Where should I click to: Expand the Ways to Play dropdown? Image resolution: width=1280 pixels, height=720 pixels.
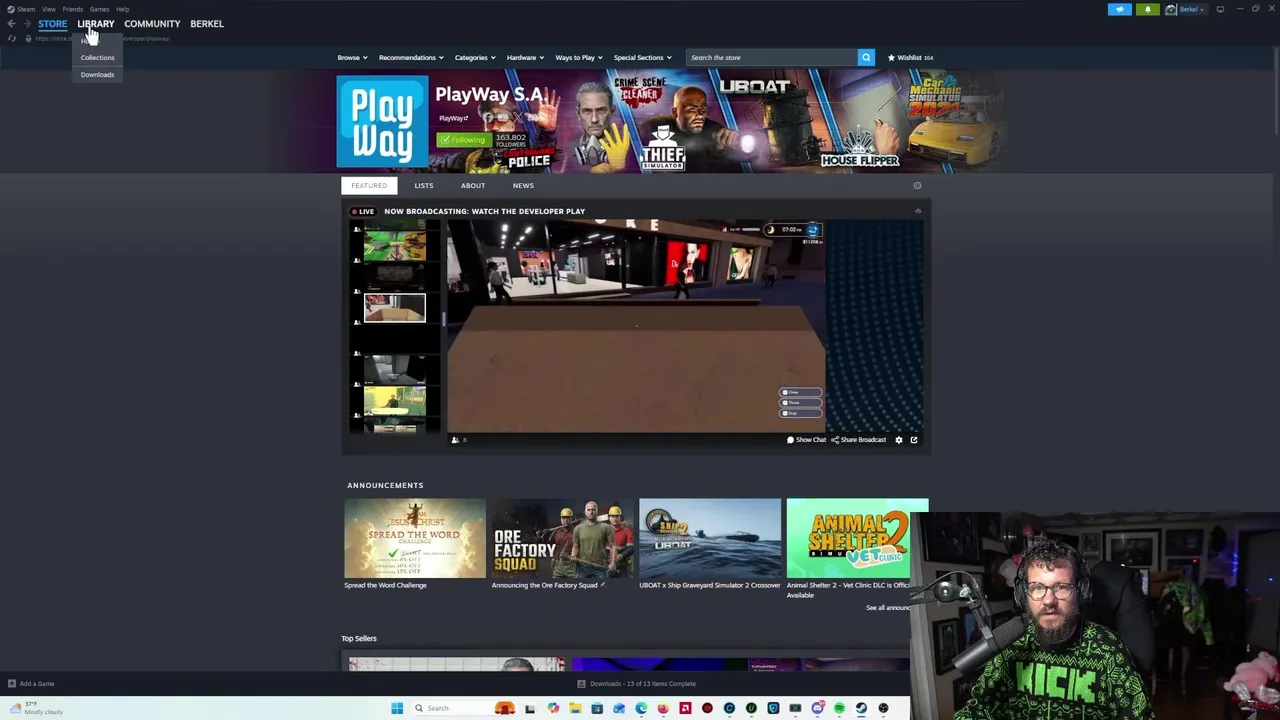pyautogui.click(x=578, y=57)
